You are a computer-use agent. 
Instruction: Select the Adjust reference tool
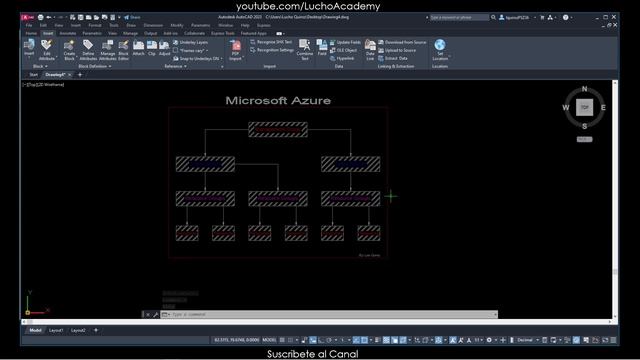[164, 48]
